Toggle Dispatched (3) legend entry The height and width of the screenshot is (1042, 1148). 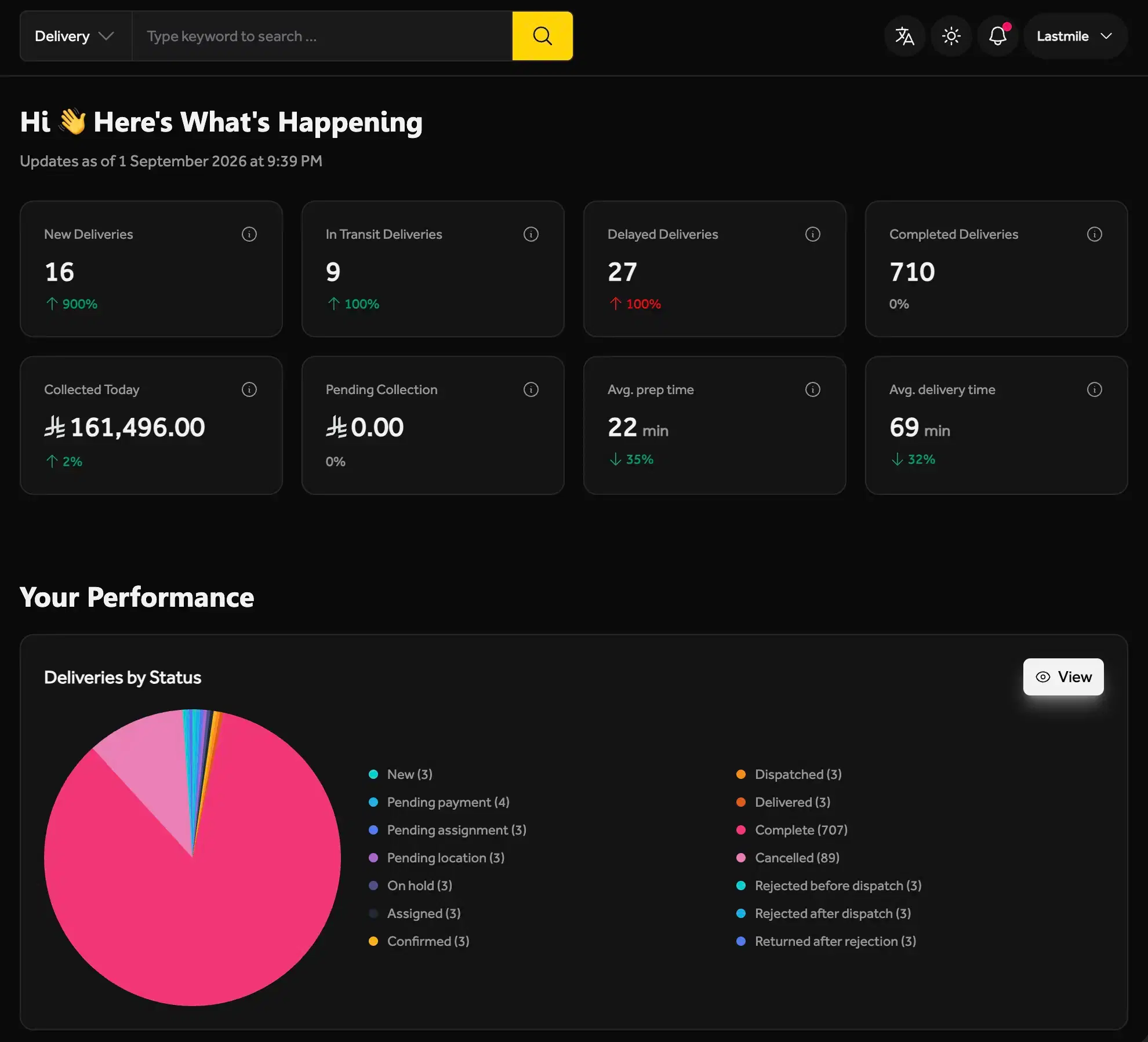coord(789,774)
